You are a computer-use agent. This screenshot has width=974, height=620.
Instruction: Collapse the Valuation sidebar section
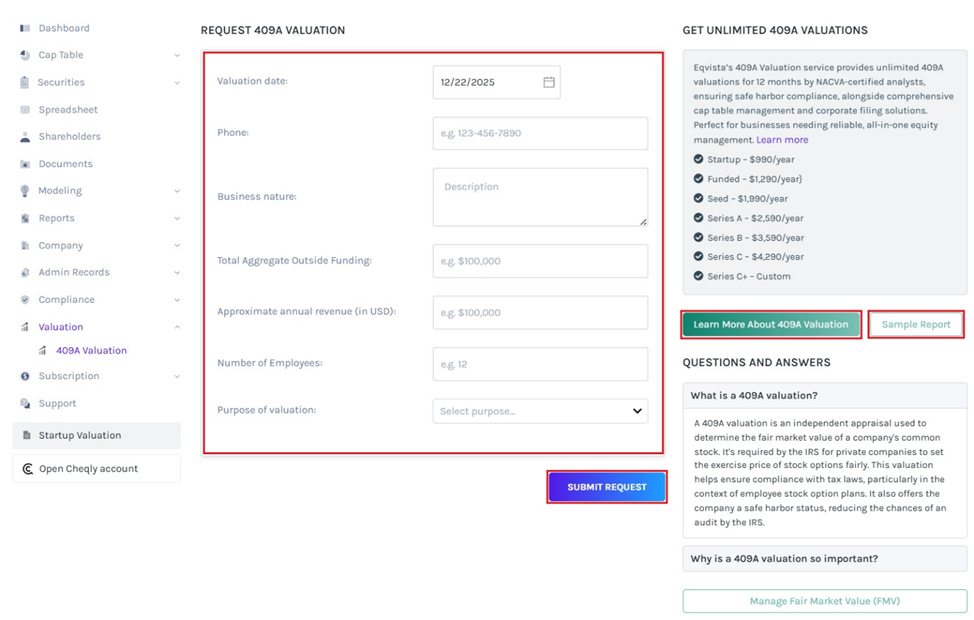(x=177, y=327)
